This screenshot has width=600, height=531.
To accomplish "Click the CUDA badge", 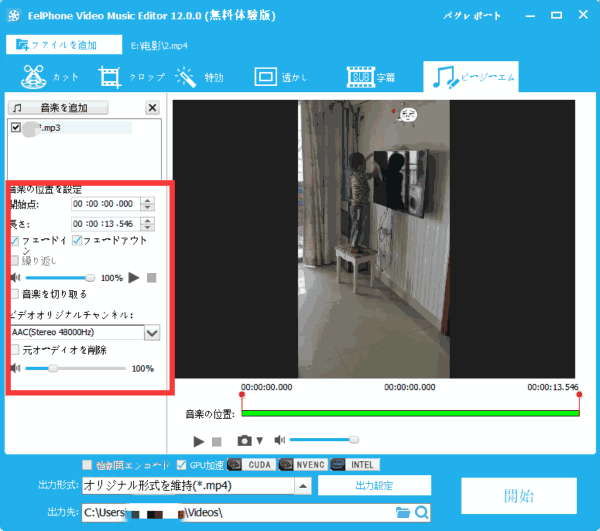I will click(251, 464).
